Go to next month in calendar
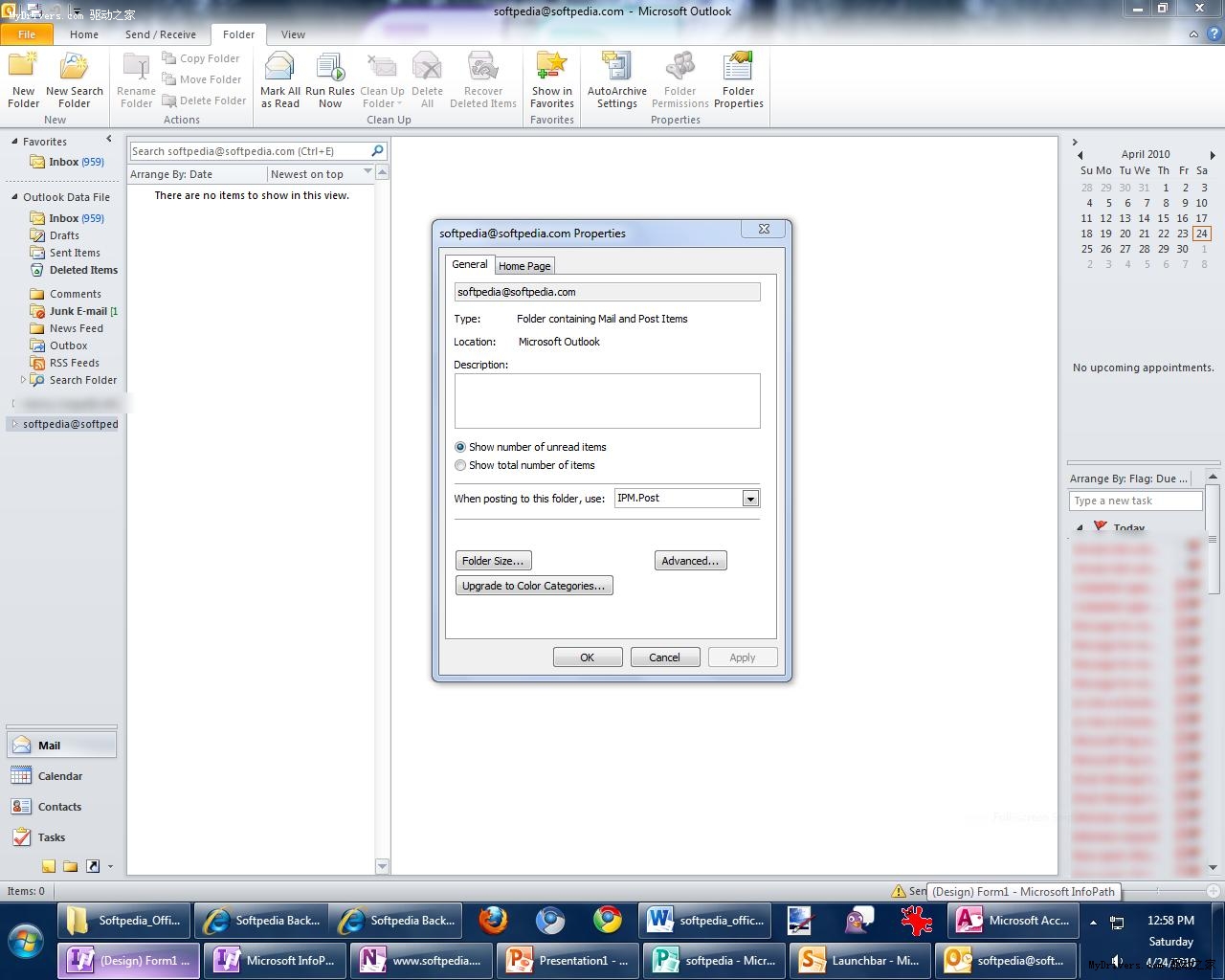1225x980 pixels. 1213,155
